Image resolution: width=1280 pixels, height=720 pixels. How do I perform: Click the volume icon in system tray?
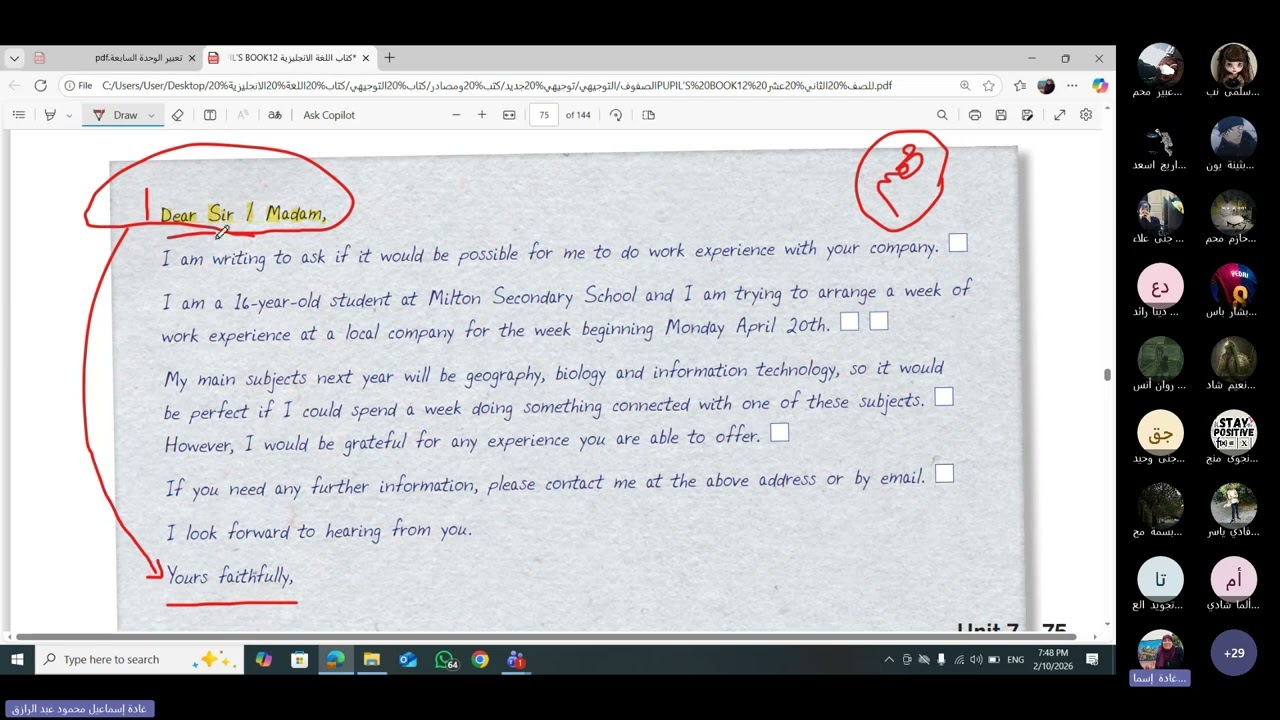tap(976, 660)
